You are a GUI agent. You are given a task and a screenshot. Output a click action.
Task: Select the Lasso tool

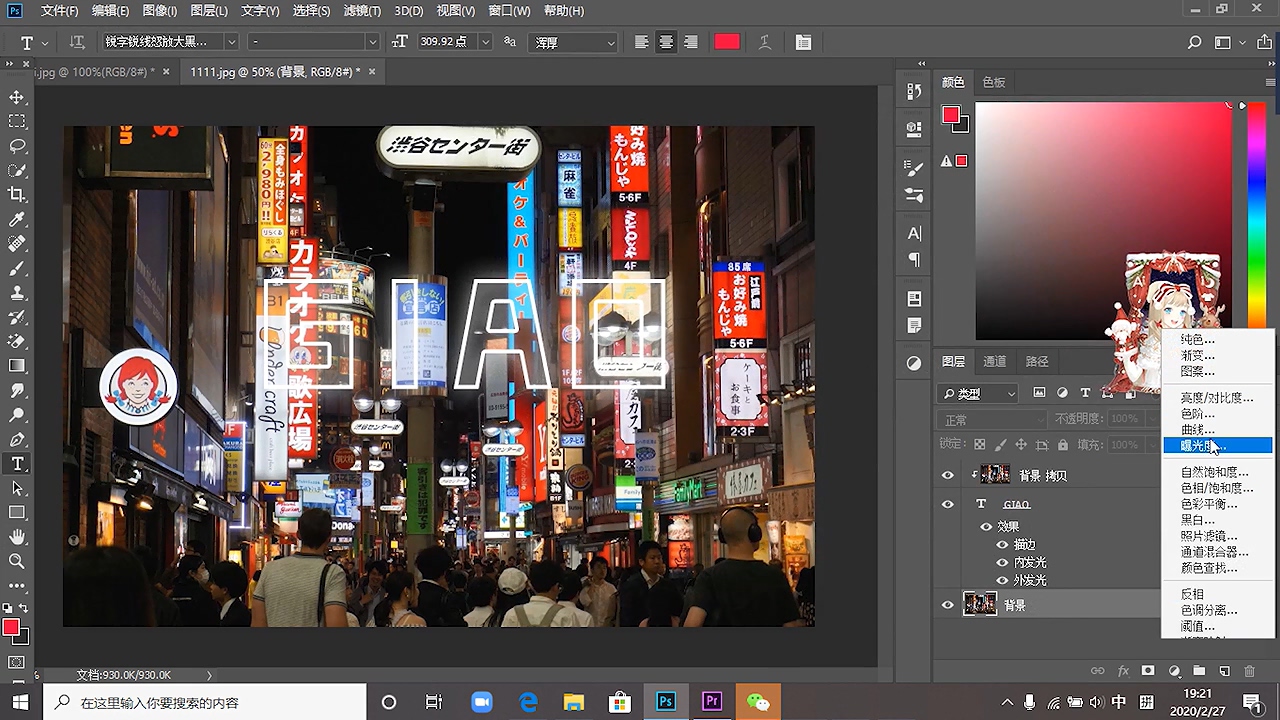tap(17, 146)
